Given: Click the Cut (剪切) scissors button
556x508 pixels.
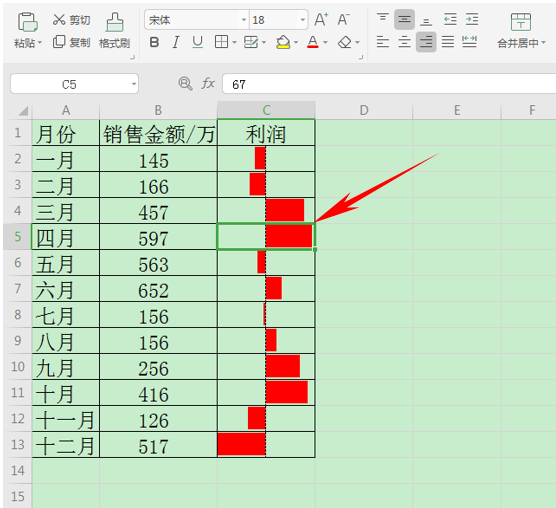Looking at the screenshot, I should pyautogui.click(x=71, y=20).
